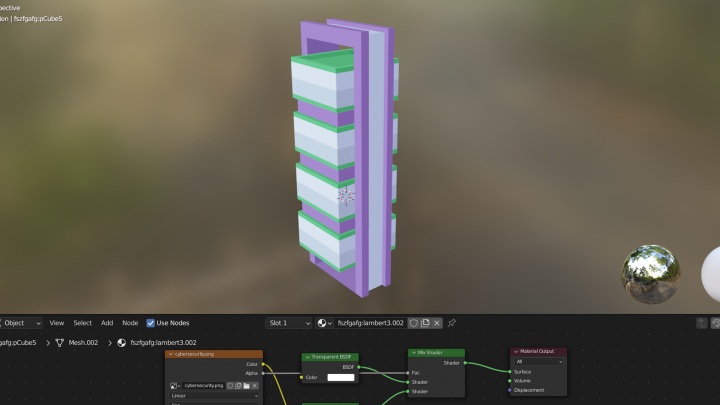Toggle the Use Nodes checkbox

coord(151,323)
